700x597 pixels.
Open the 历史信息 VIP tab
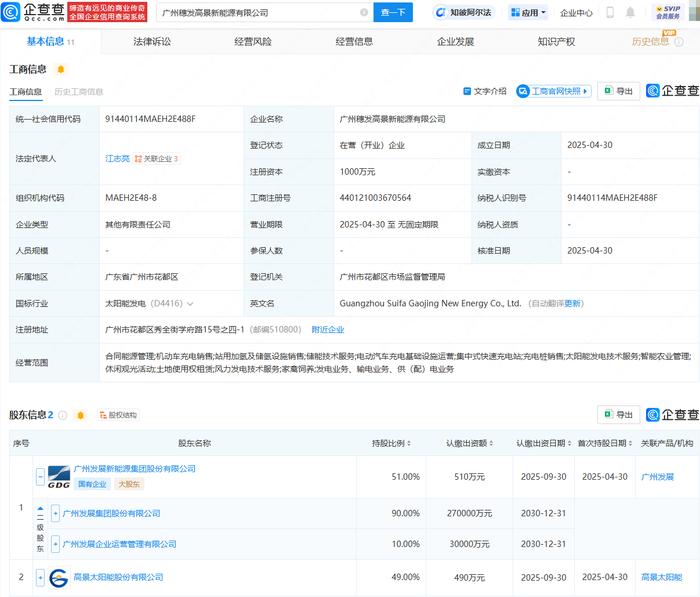pos(650,42)
